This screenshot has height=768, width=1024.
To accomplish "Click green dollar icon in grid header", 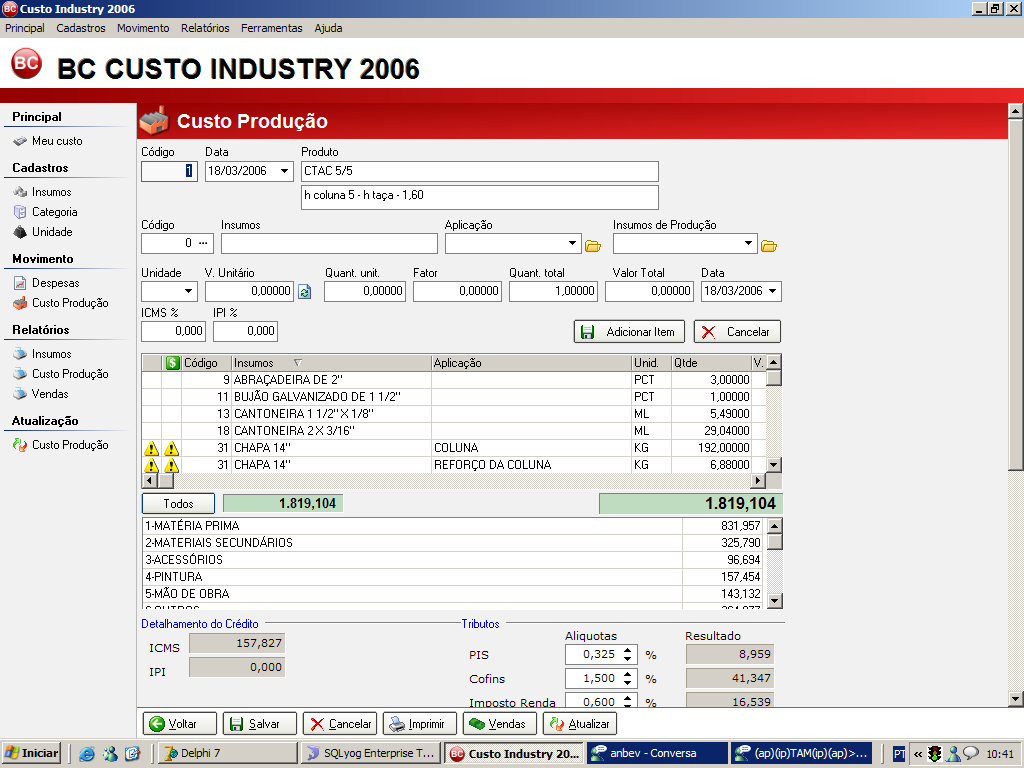I will click(172, 363).
